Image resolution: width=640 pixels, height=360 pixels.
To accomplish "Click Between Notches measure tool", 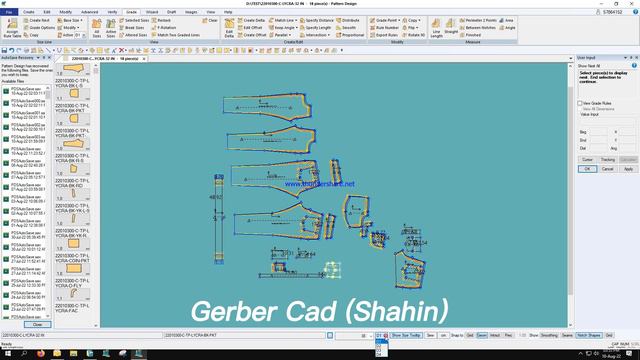I will point(478,27).
